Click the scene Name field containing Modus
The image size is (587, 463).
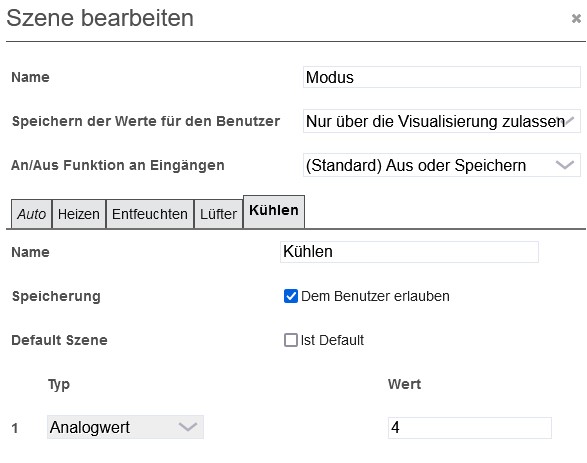tap(442, 77)
